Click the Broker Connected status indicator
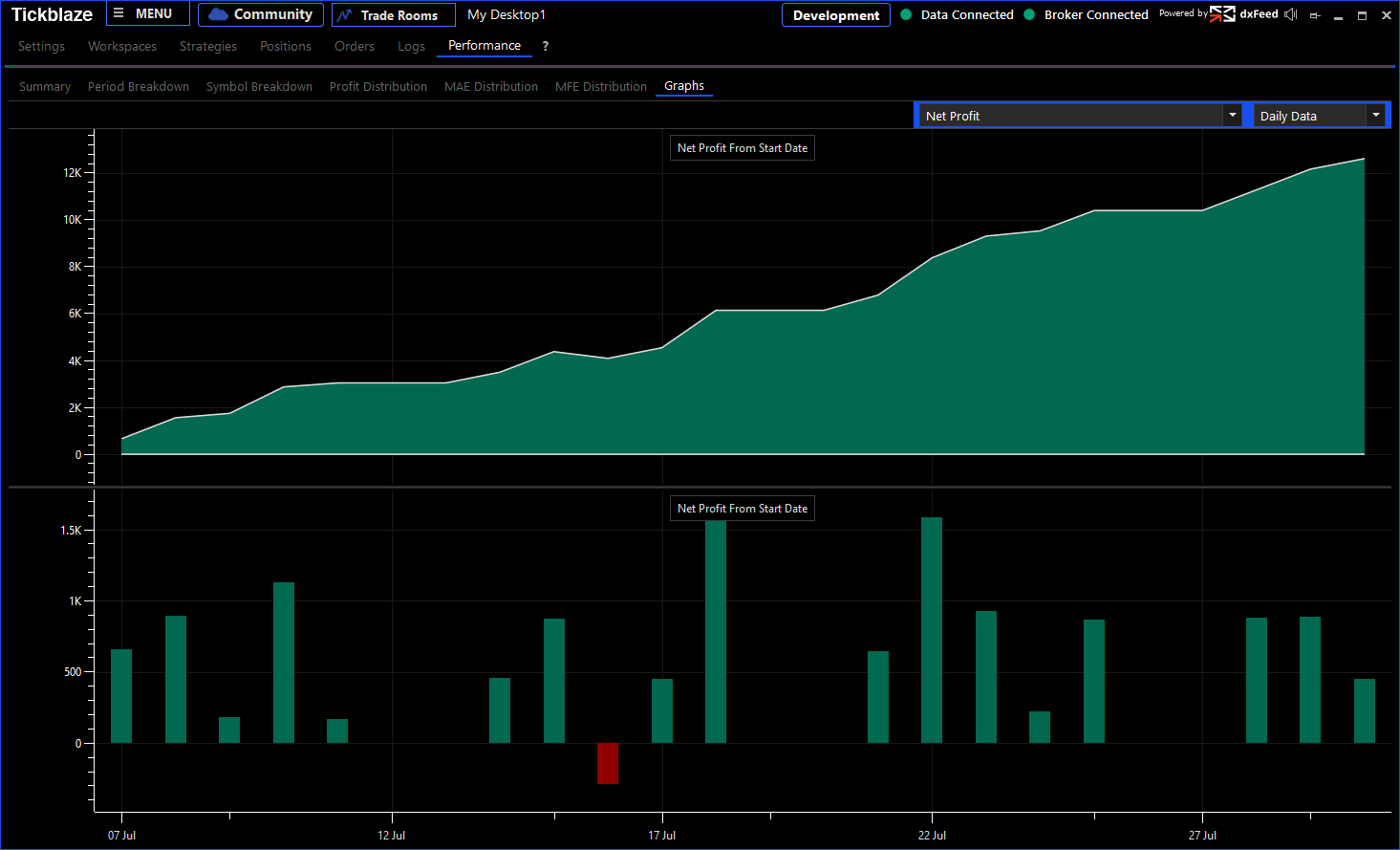 (x=1029, y=14)
